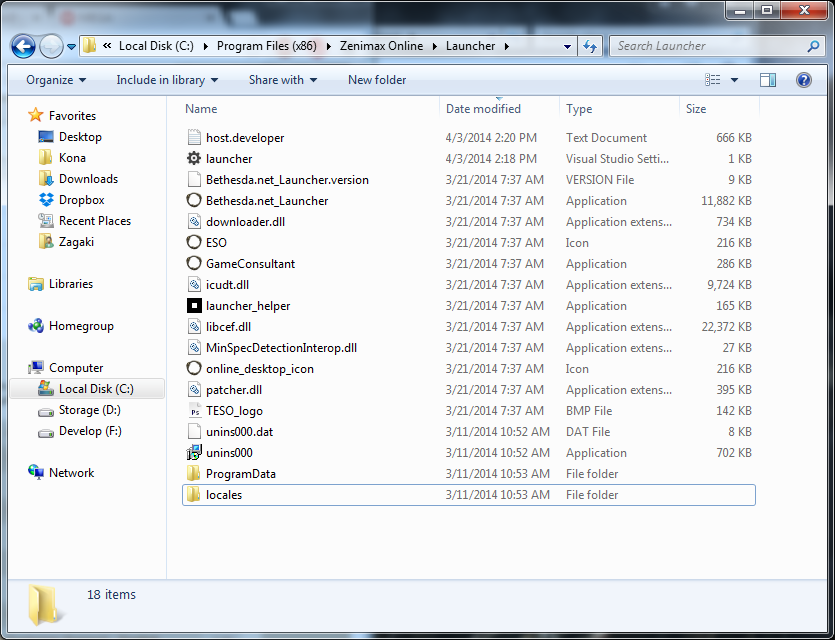Viewport: 835px width, 640px height.
Task: Select the icudt.dll file icon
Action: pos(194,285)
